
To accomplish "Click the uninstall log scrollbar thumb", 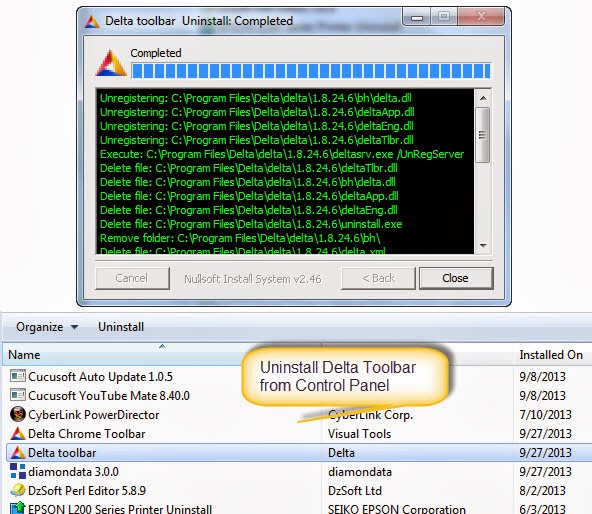I will pos(483,135).
